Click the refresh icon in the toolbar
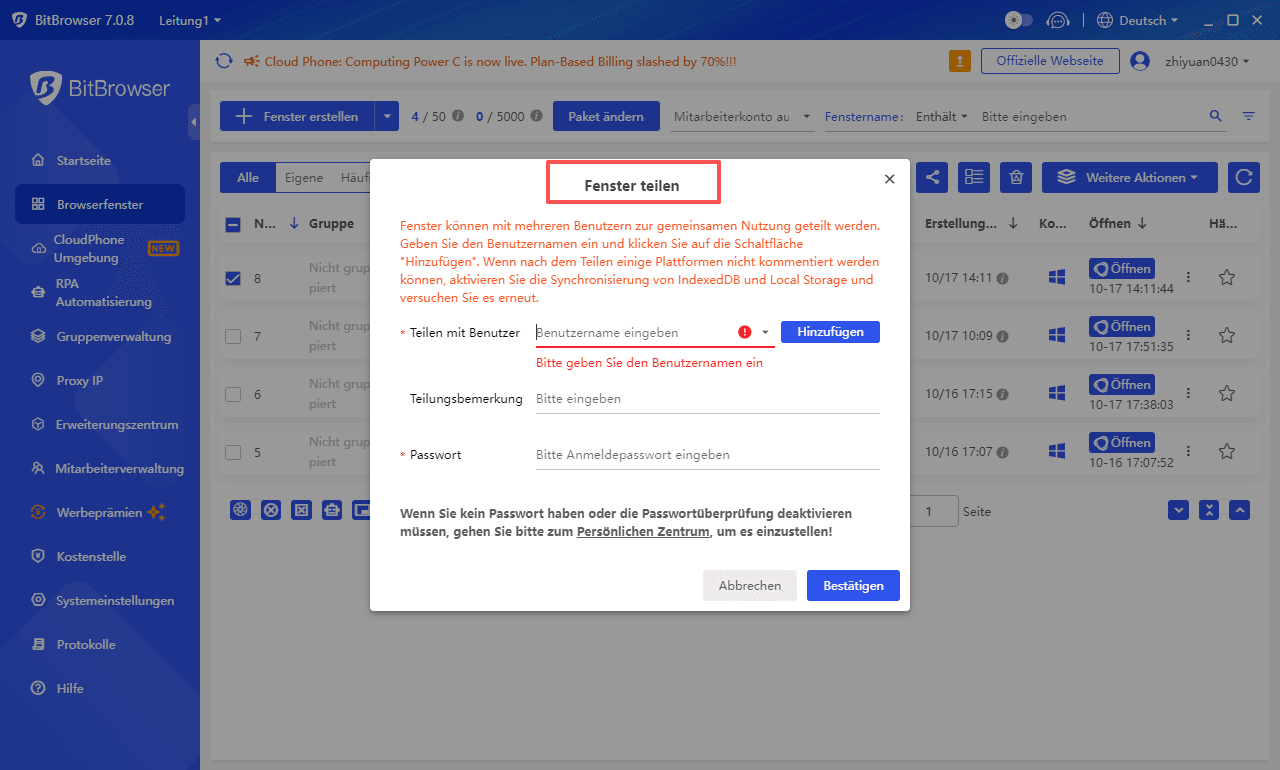Viewport: 1280px width, 770px height. [x=1243, y=177]
